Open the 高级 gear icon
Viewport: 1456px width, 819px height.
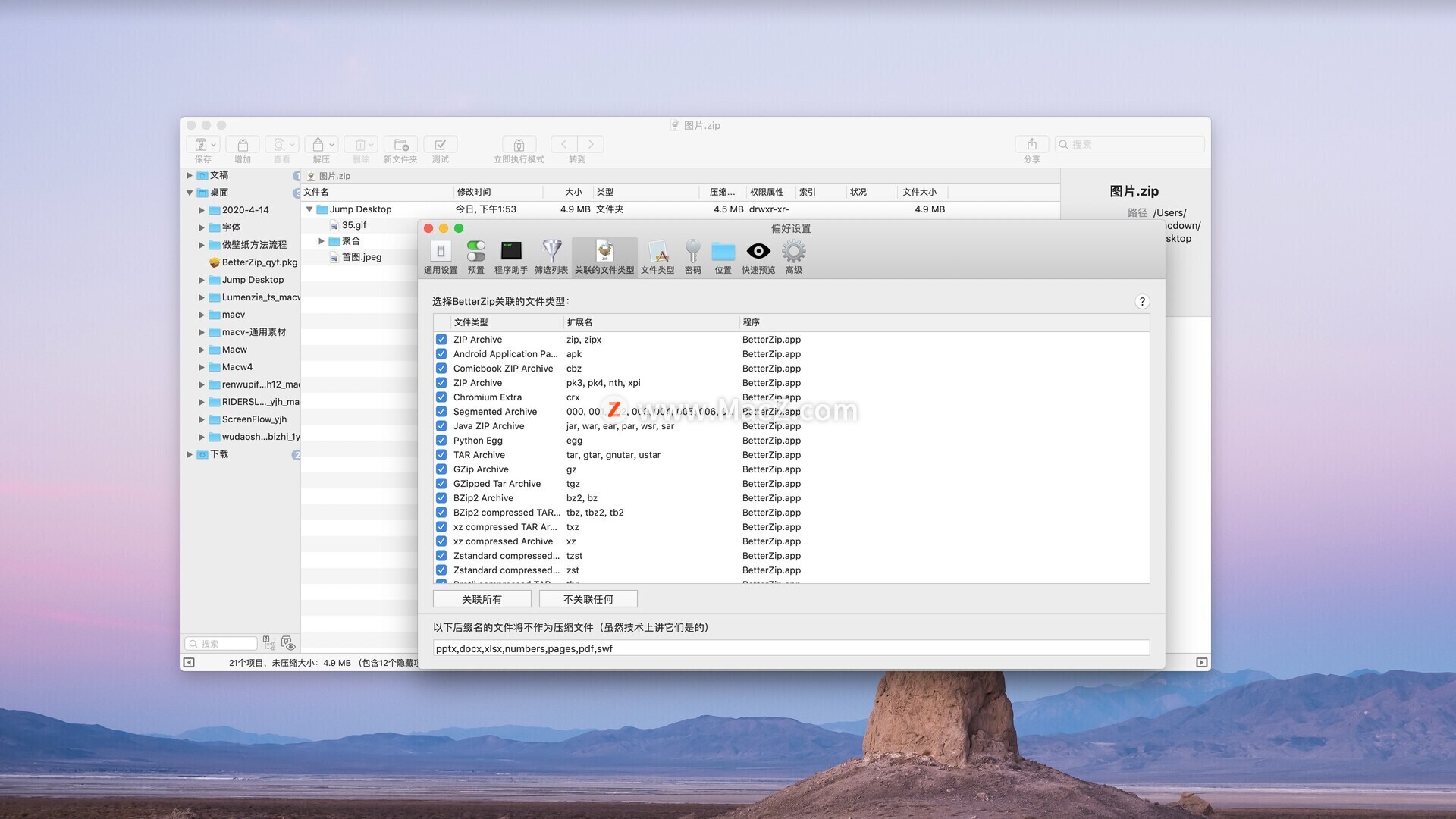(793, 257)
